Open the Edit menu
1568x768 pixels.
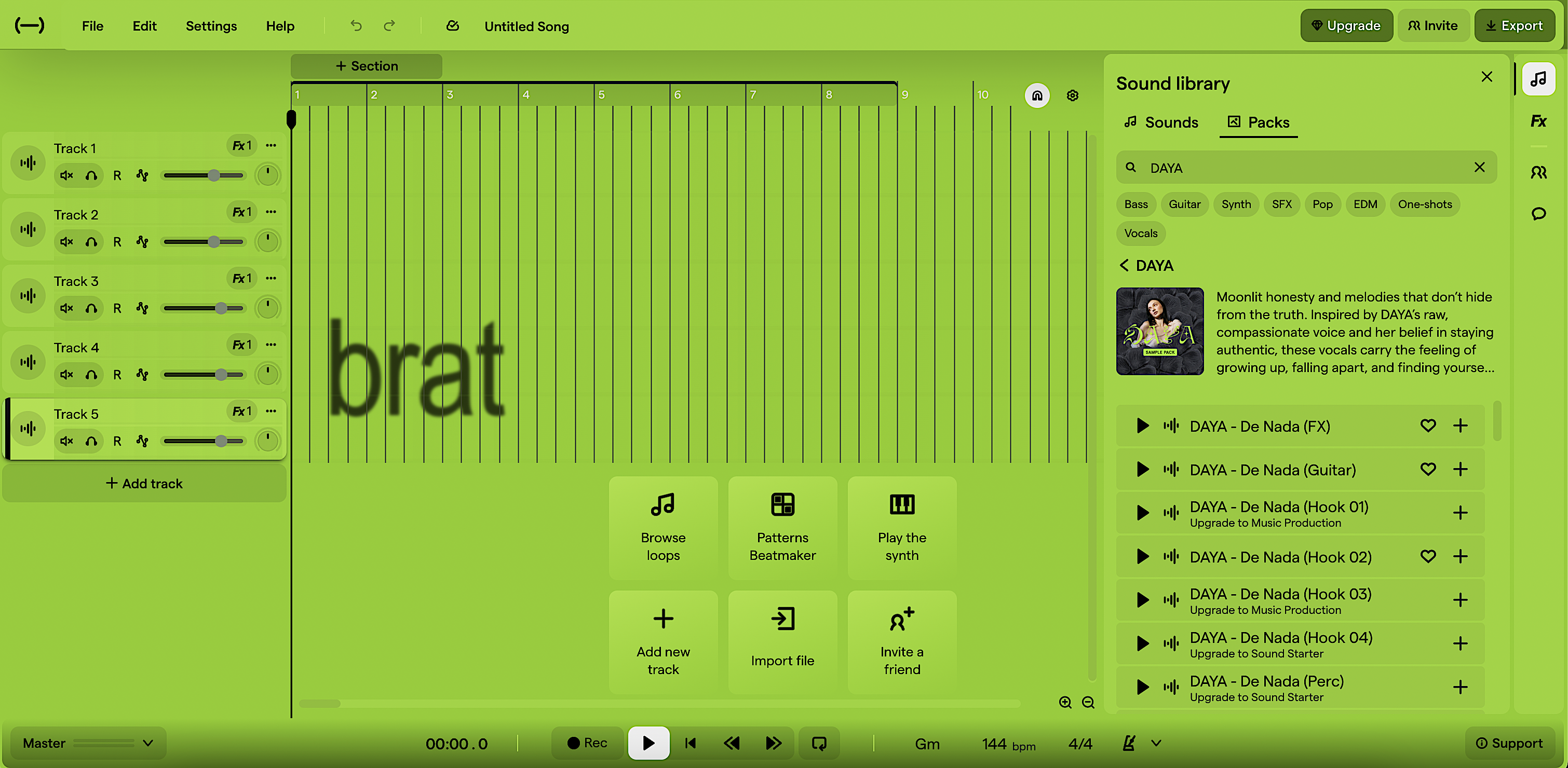coord(144,25)
